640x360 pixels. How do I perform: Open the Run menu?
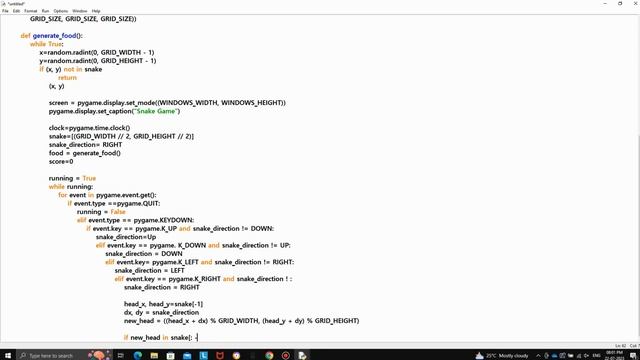point(45,11)
